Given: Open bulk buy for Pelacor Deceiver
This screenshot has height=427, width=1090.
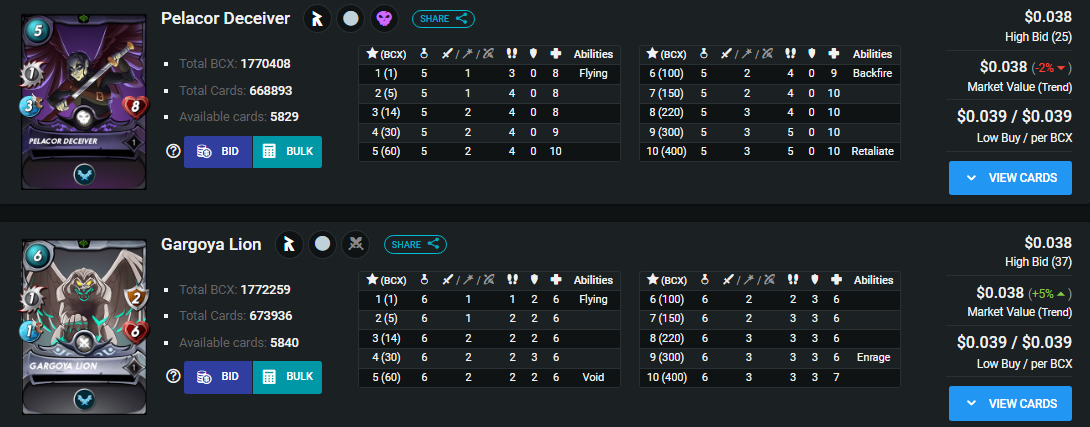Looking at the screenshot, I should pyautogui.click(x=287, y=152).
